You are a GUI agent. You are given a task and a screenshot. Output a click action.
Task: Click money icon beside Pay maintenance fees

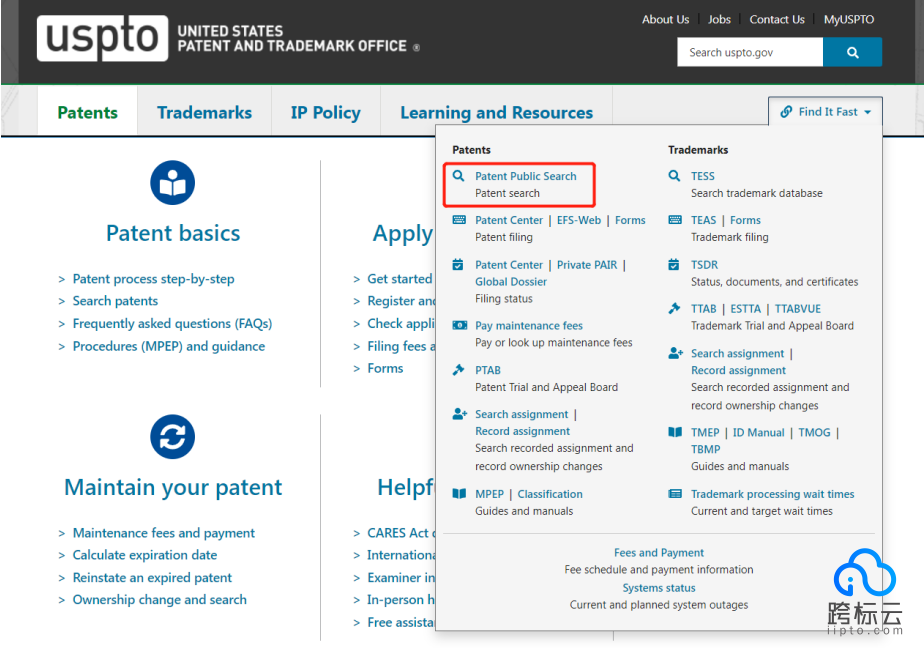(x=460, y=325)
